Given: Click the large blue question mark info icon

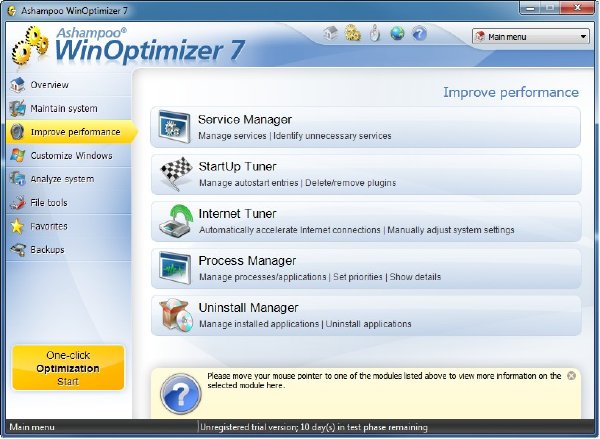Looking at the screenshot, I should coord(181,393).
